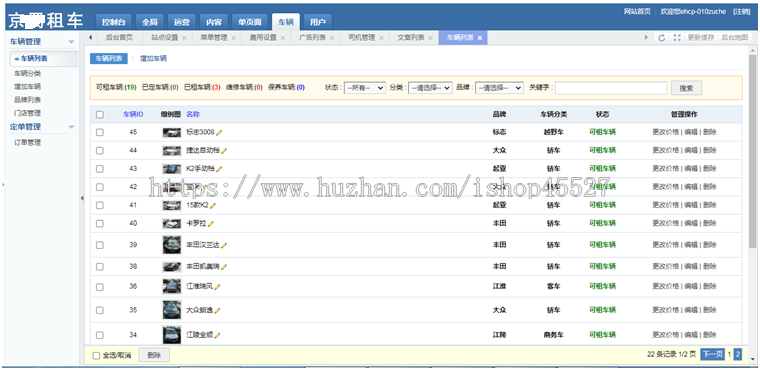Screen dimensions: 760x370
Task: Close the 文章列表 tab
Action: click(x=430, y=38)
